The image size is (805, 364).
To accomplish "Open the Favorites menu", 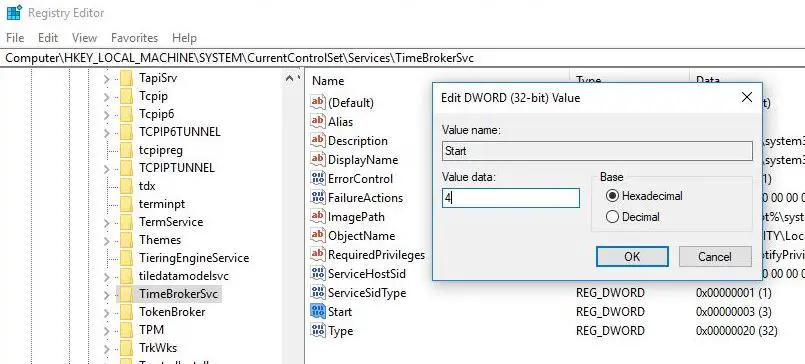I will (x=135, y=37).
